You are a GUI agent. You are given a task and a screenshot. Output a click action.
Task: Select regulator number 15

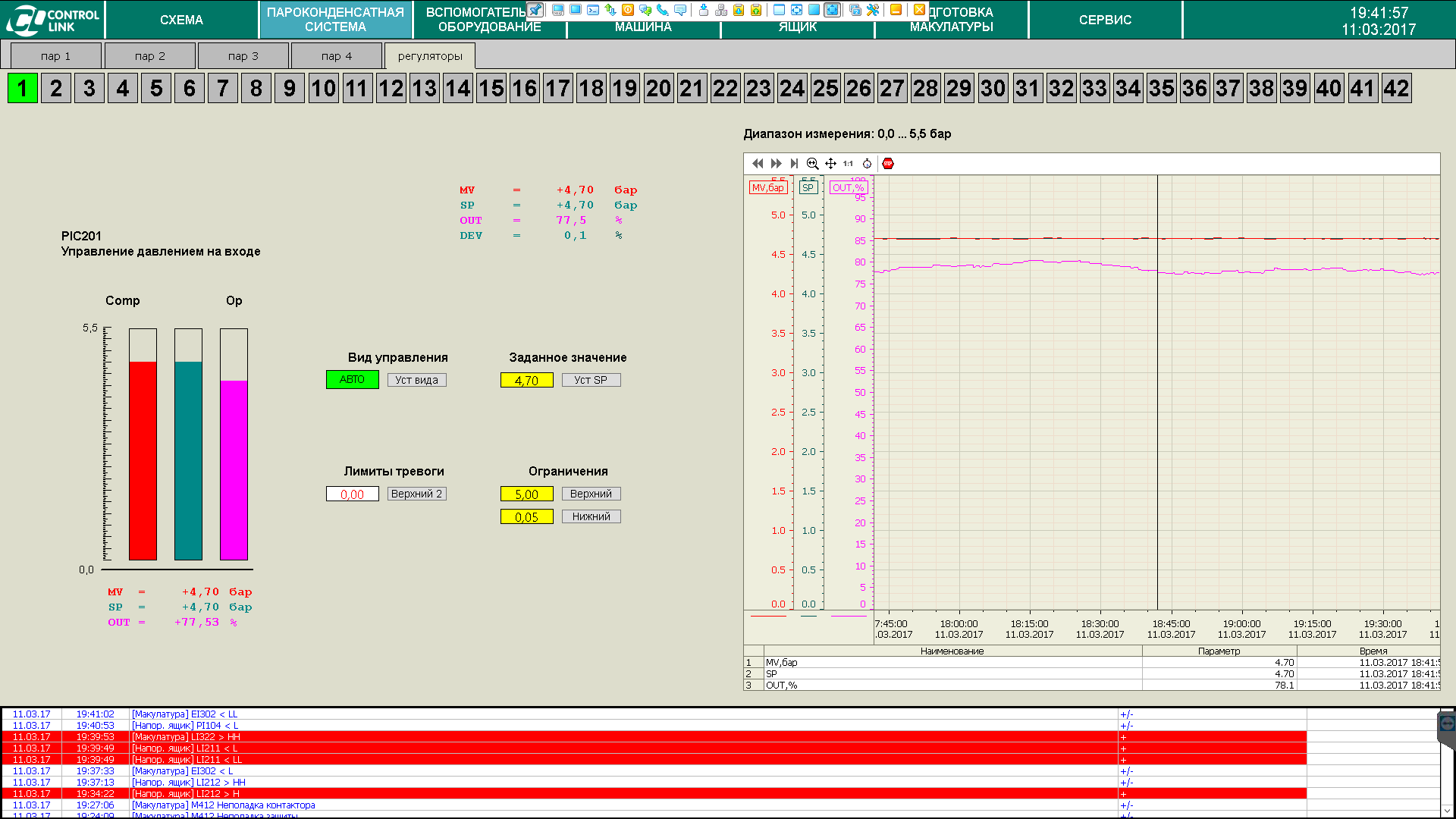coord(491,88)
